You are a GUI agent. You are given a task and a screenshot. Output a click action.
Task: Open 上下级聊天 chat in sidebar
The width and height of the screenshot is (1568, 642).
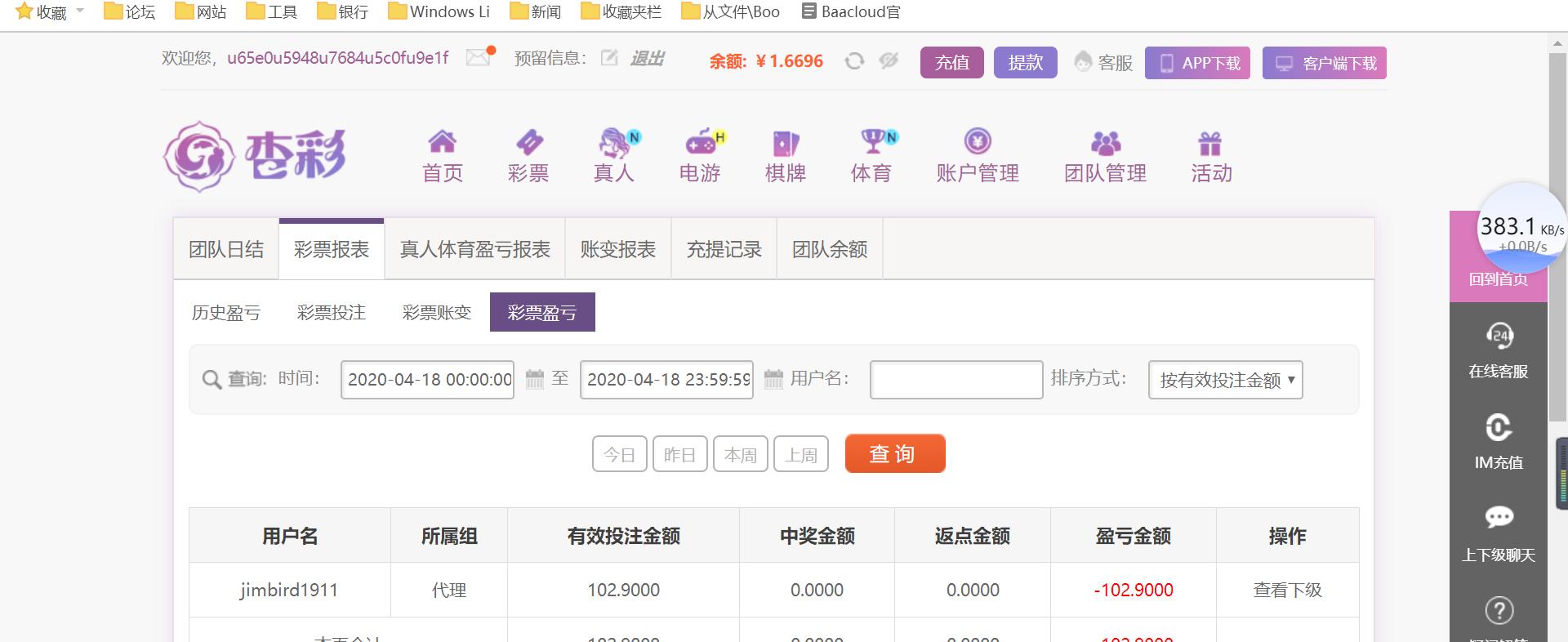click(x=1499, y=533)
